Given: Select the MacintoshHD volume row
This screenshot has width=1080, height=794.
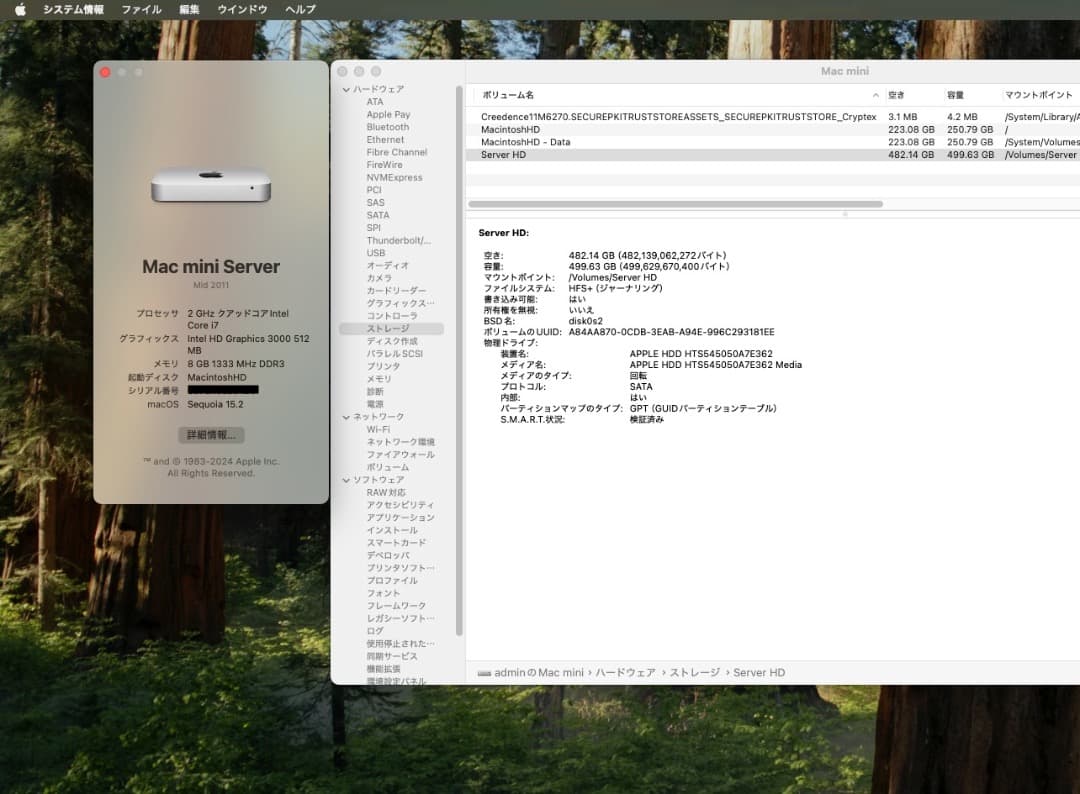Looking at the screenshot, I should pyautogui.click(x=600, y=128).
